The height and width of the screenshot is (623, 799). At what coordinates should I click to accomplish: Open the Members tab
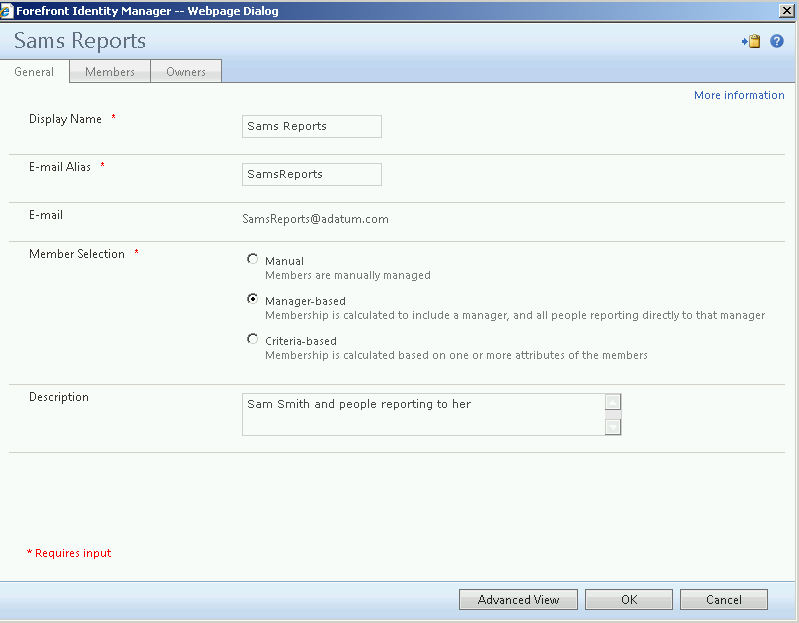click(x=110, y=72)
